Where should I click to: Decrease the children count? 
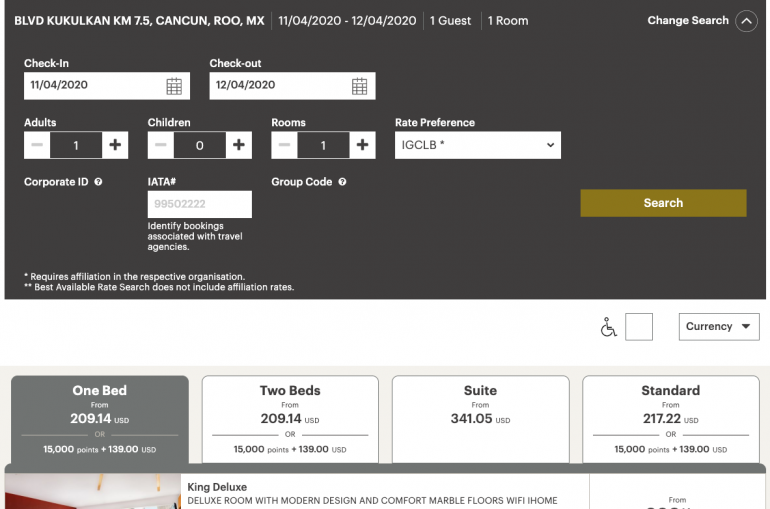coord(161,145)
